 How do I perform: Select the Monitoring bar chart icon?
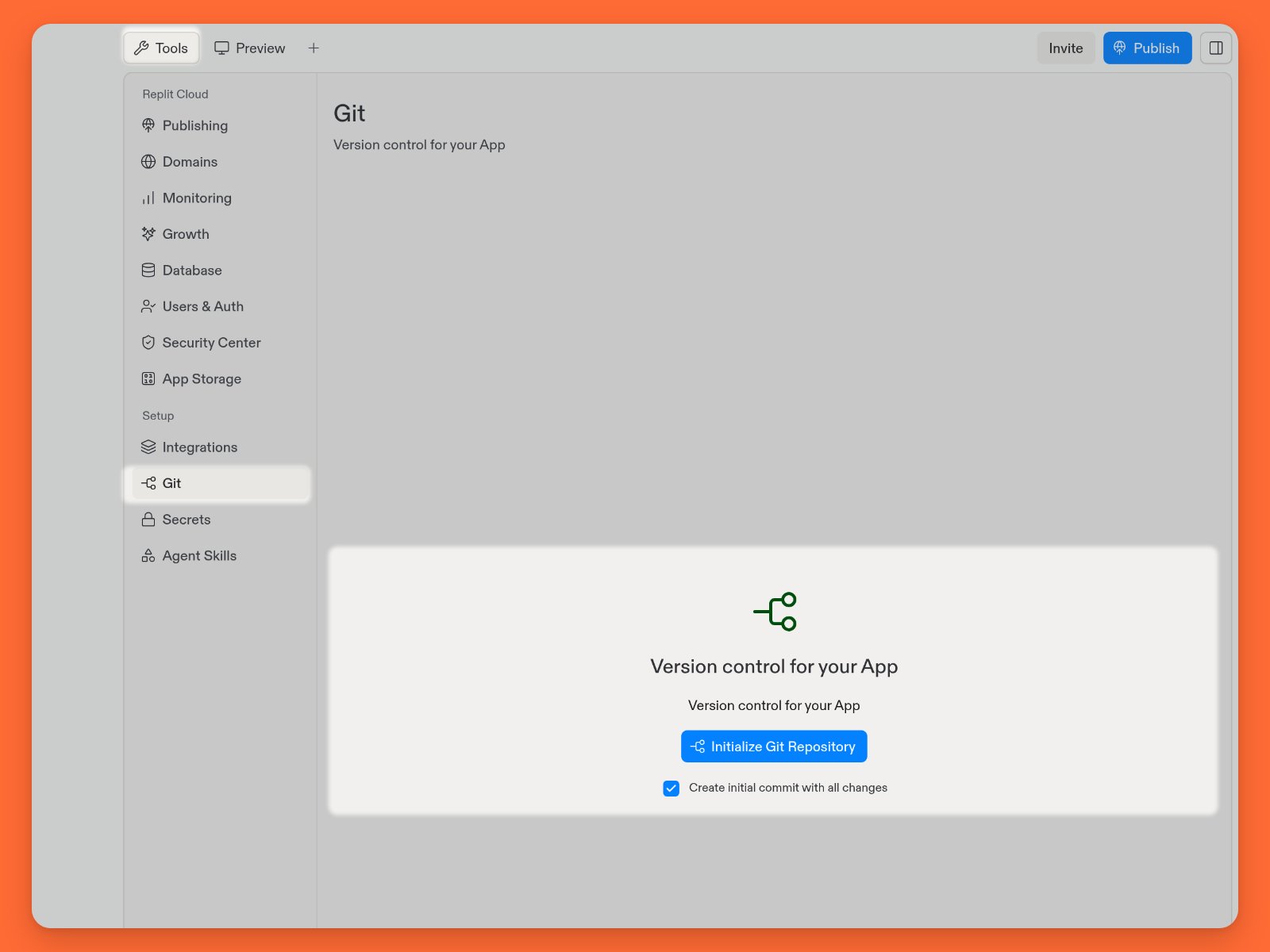coord(148,198)
